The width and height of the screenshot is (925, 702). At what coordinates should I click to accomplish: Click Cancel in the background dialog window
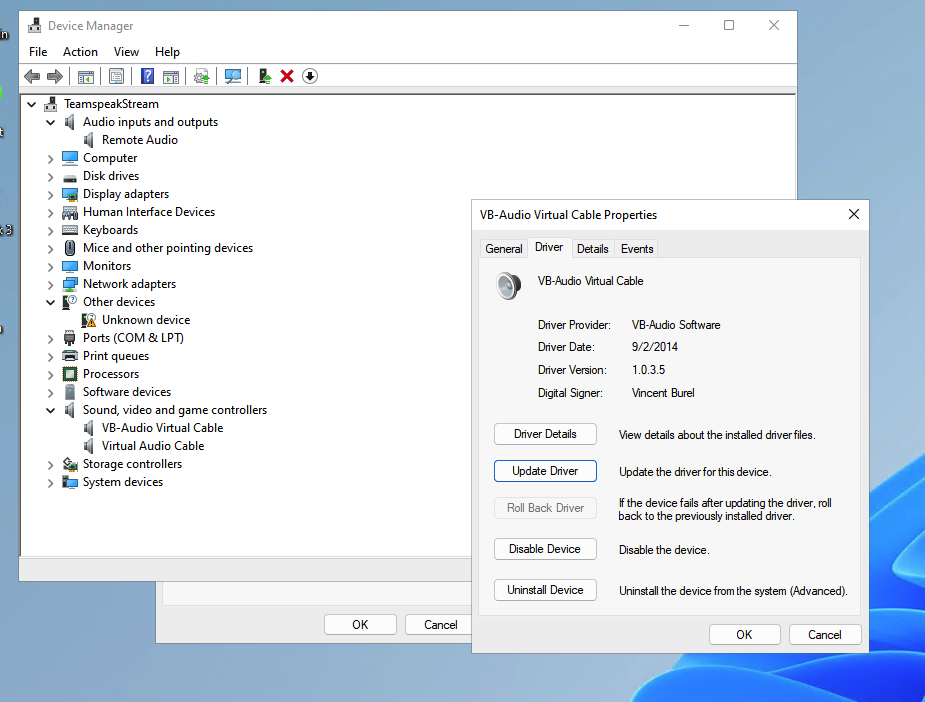pos(441,625)
